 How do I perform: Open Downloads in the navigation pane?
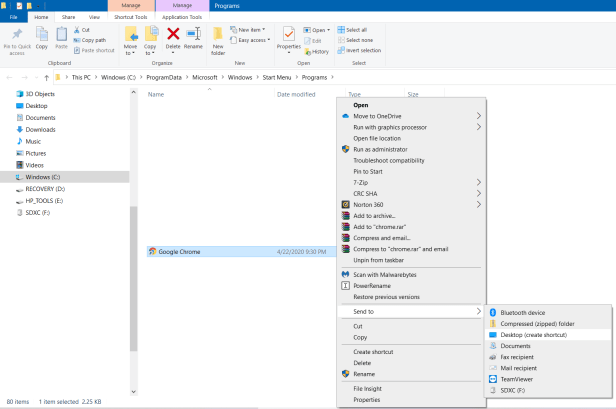point(40,129)
